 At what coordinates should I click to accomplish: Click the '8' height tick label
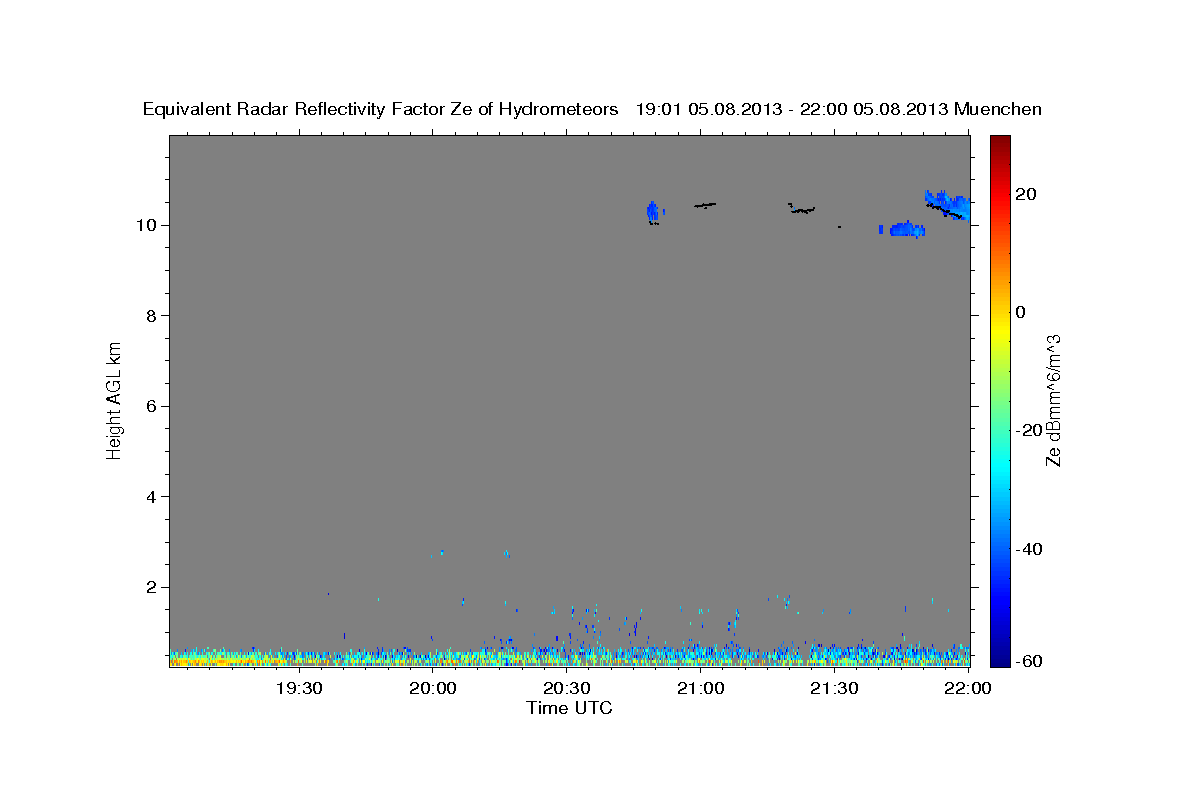pyautogui.click(x=150, y=316)
